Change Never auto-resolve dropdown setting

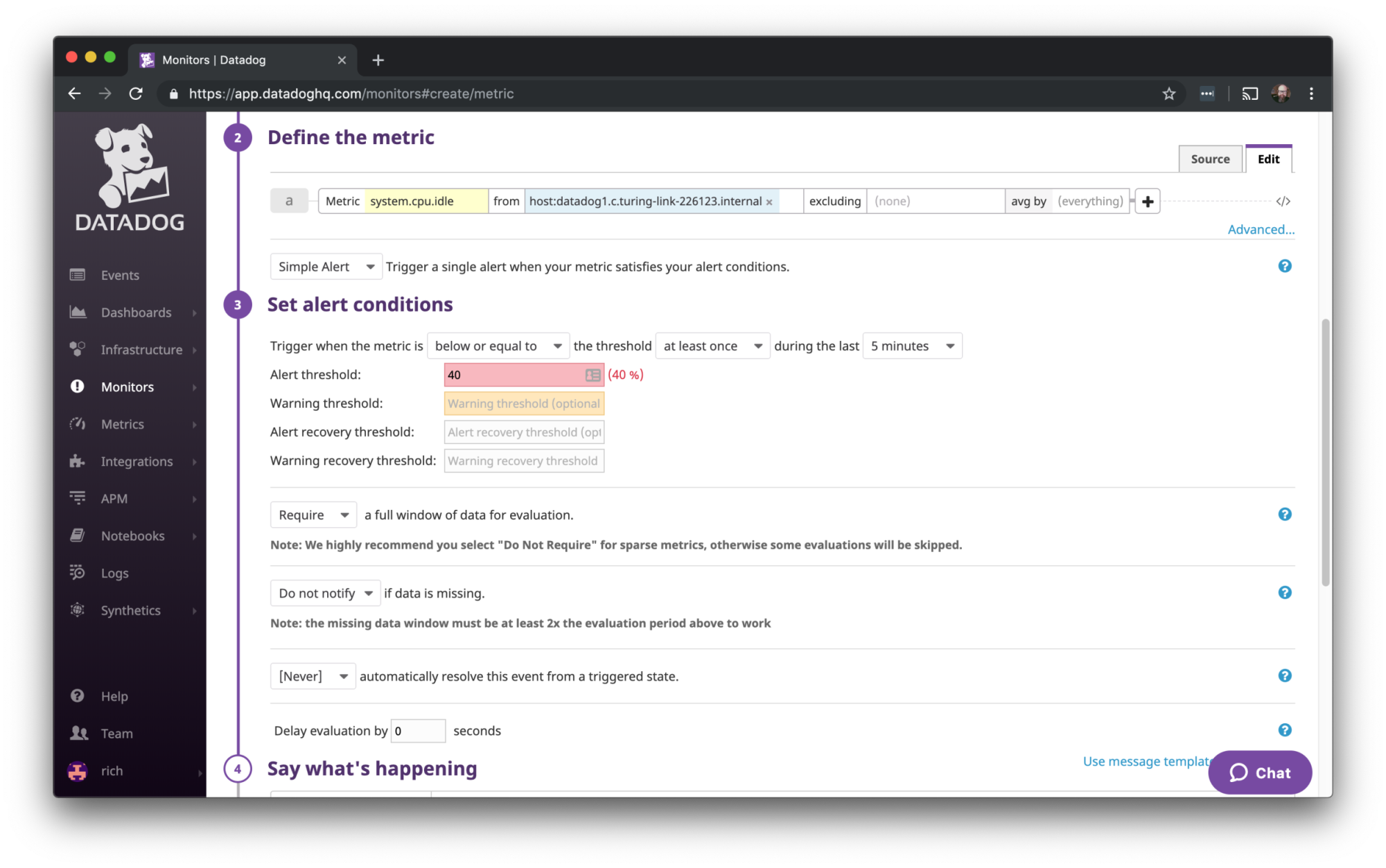[x=311, y=676]
